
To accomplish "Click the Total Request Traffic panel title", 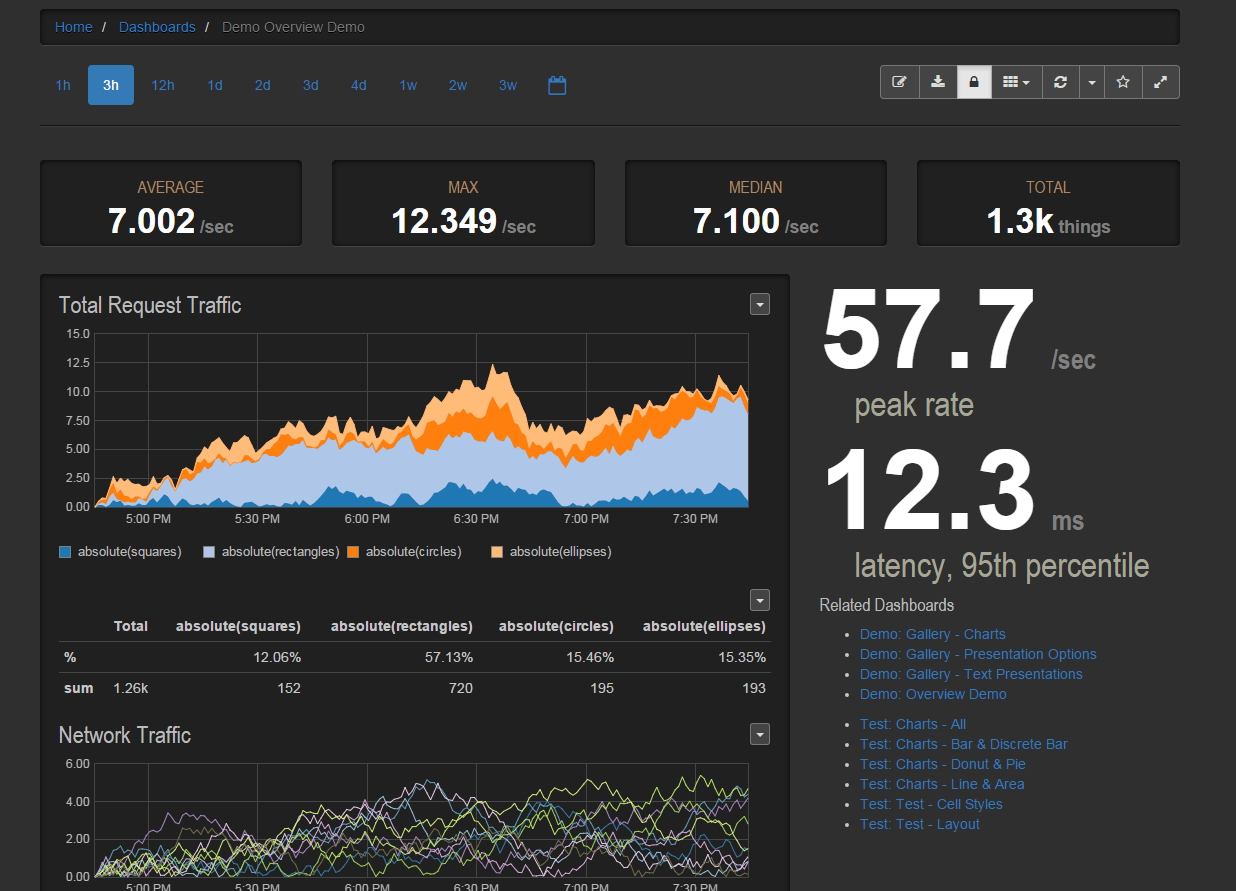I will coord(150,305).
